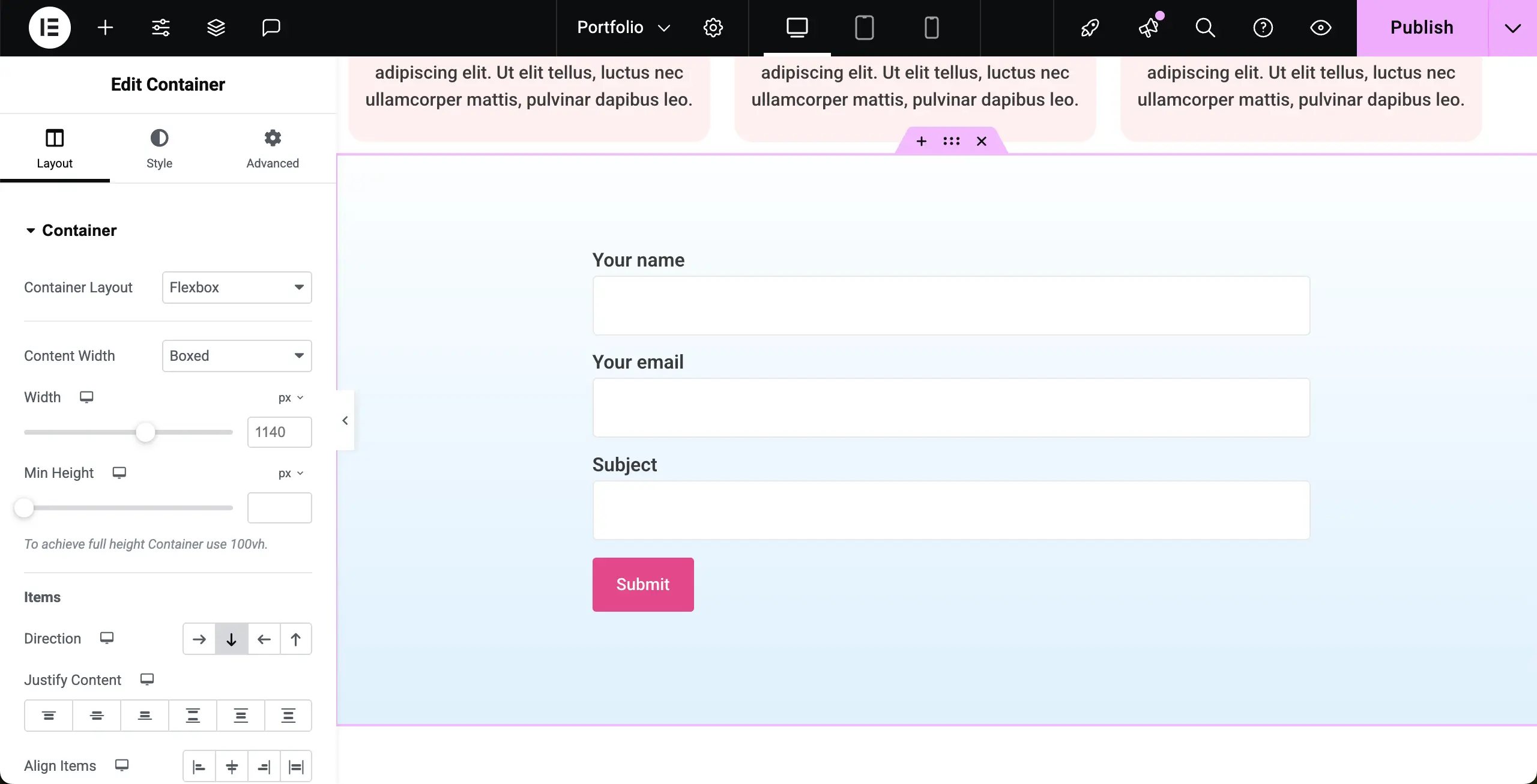Open the Portfolio document dropdown
1537x784 pixels.
623,28
